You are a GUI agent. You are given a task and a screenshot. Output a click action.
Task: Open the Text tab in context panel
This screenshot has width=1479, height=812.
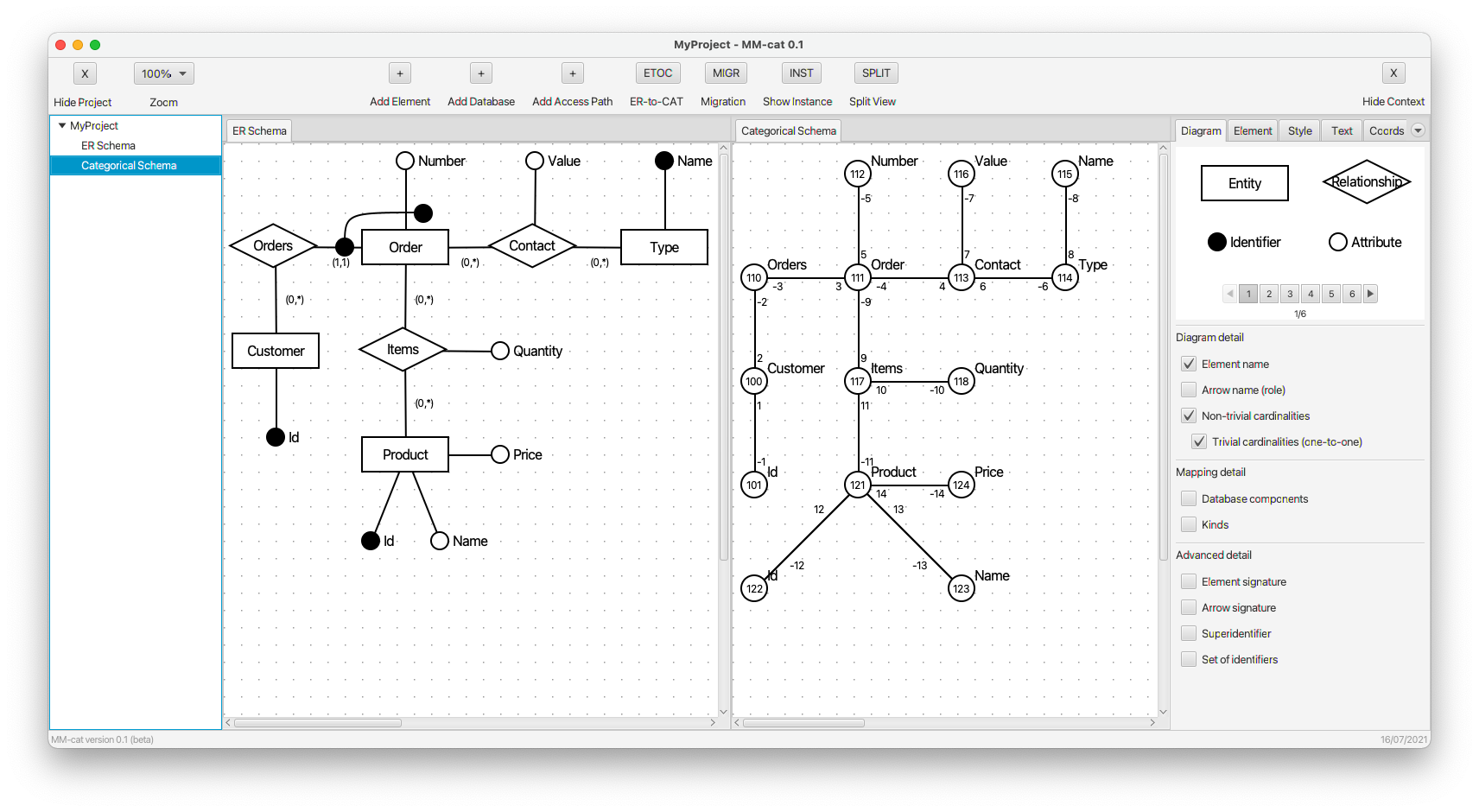tap(1342, 131)
